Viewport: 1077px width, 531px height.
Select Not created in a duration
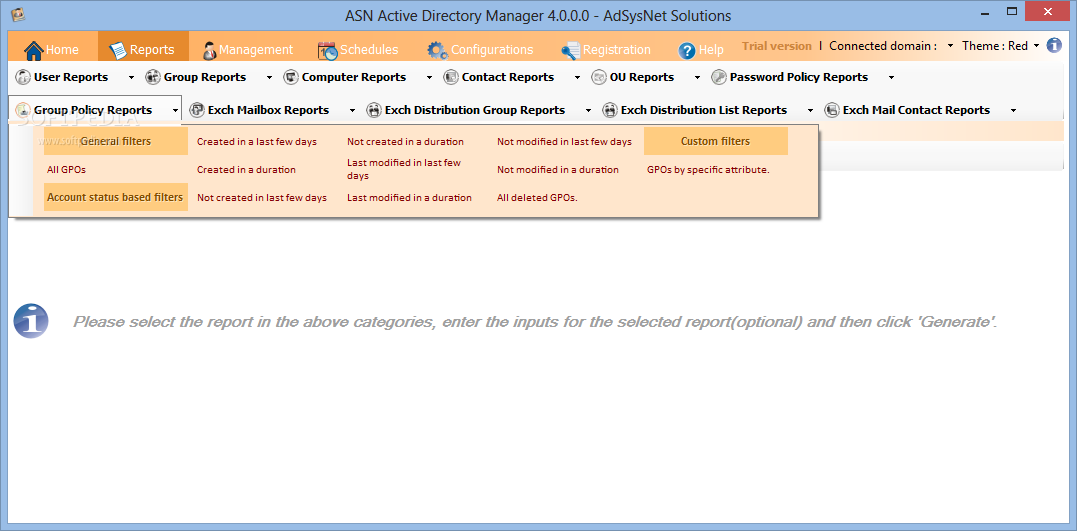pyautogui.click(x=405, y=142)
